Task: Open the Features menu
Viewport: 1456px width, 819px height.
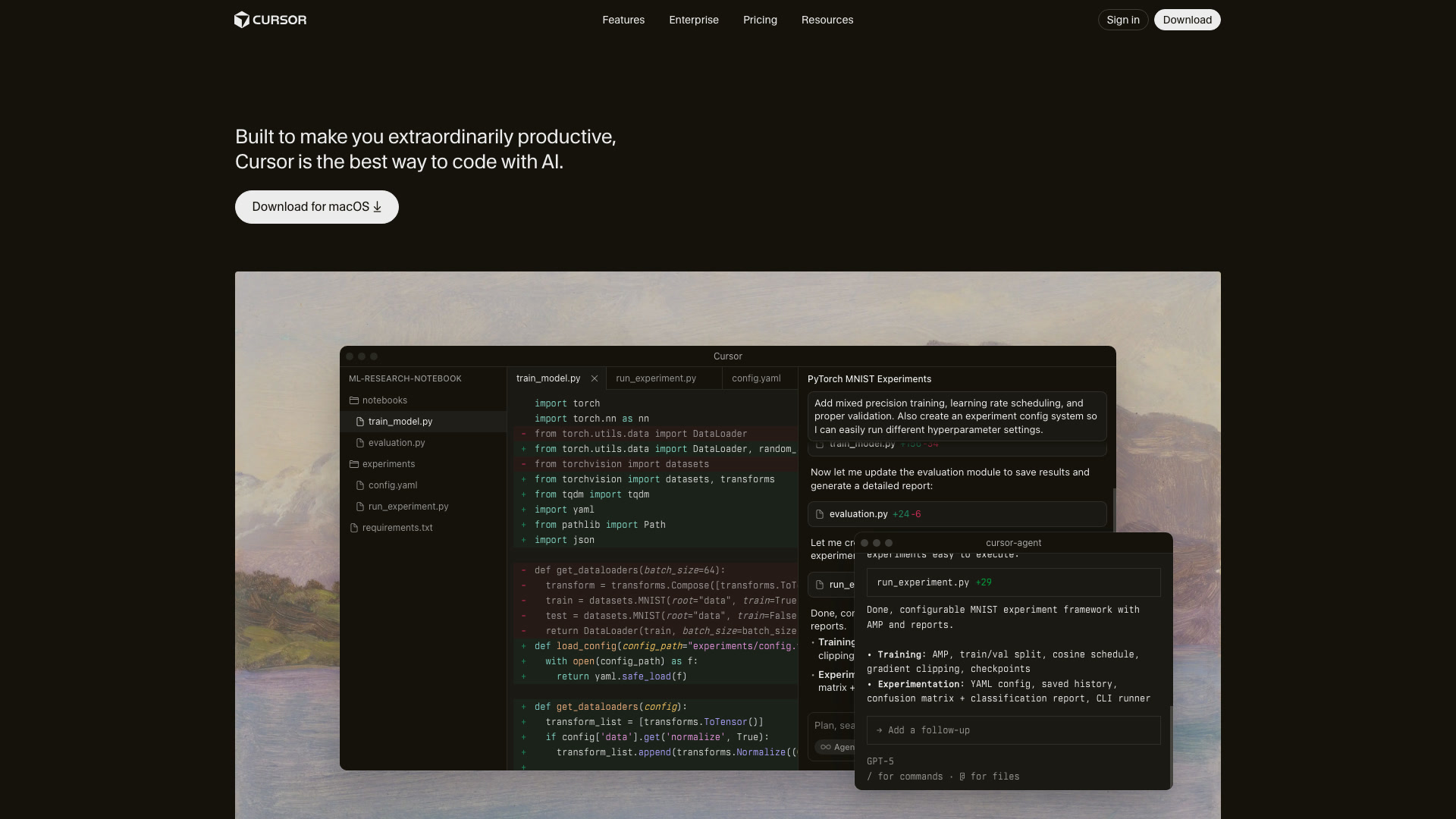Action: pyautogui.click(x=623, y=20)
